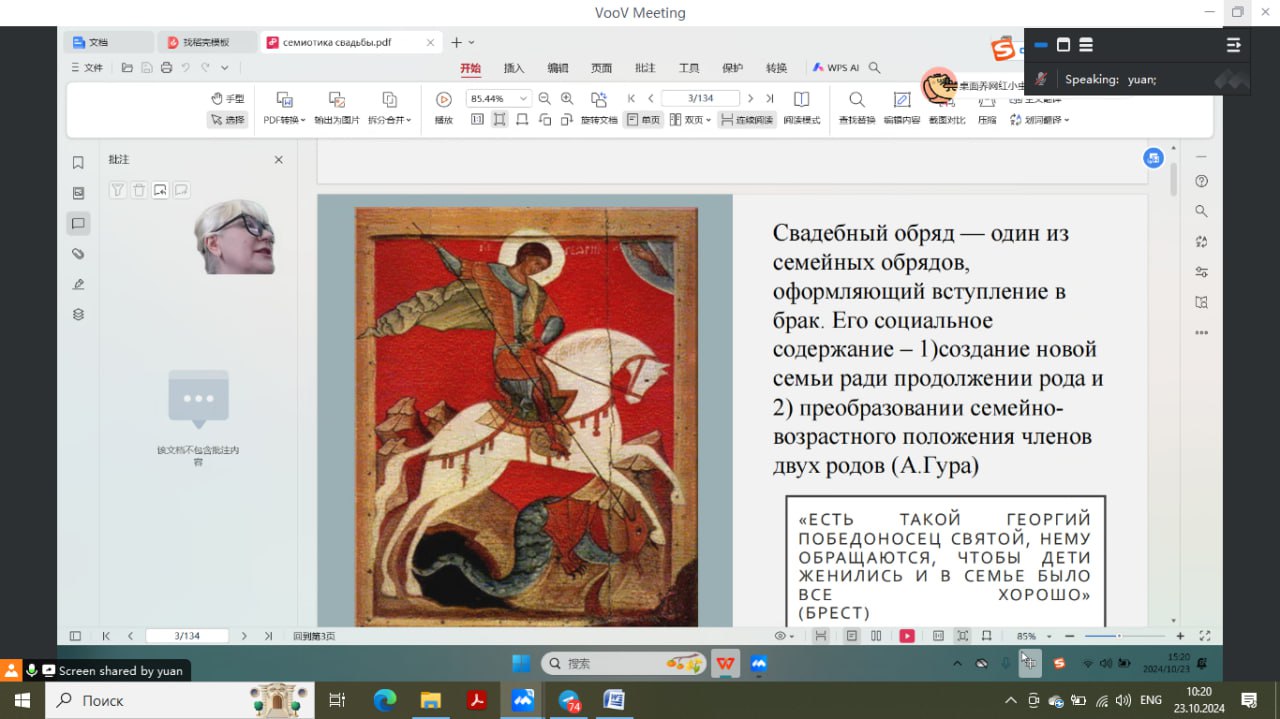Open the 文件 file menu
This screenshot has height=719, width=1280.
coord(87,68)
